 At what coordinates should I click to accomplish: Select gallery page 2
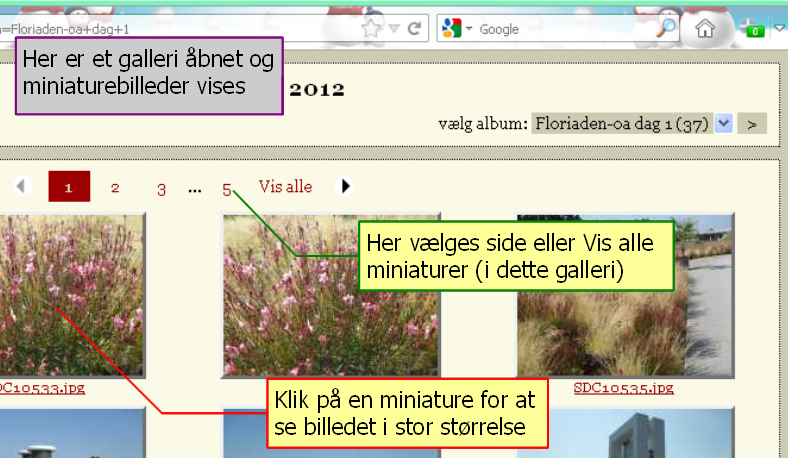pos(115,187)
